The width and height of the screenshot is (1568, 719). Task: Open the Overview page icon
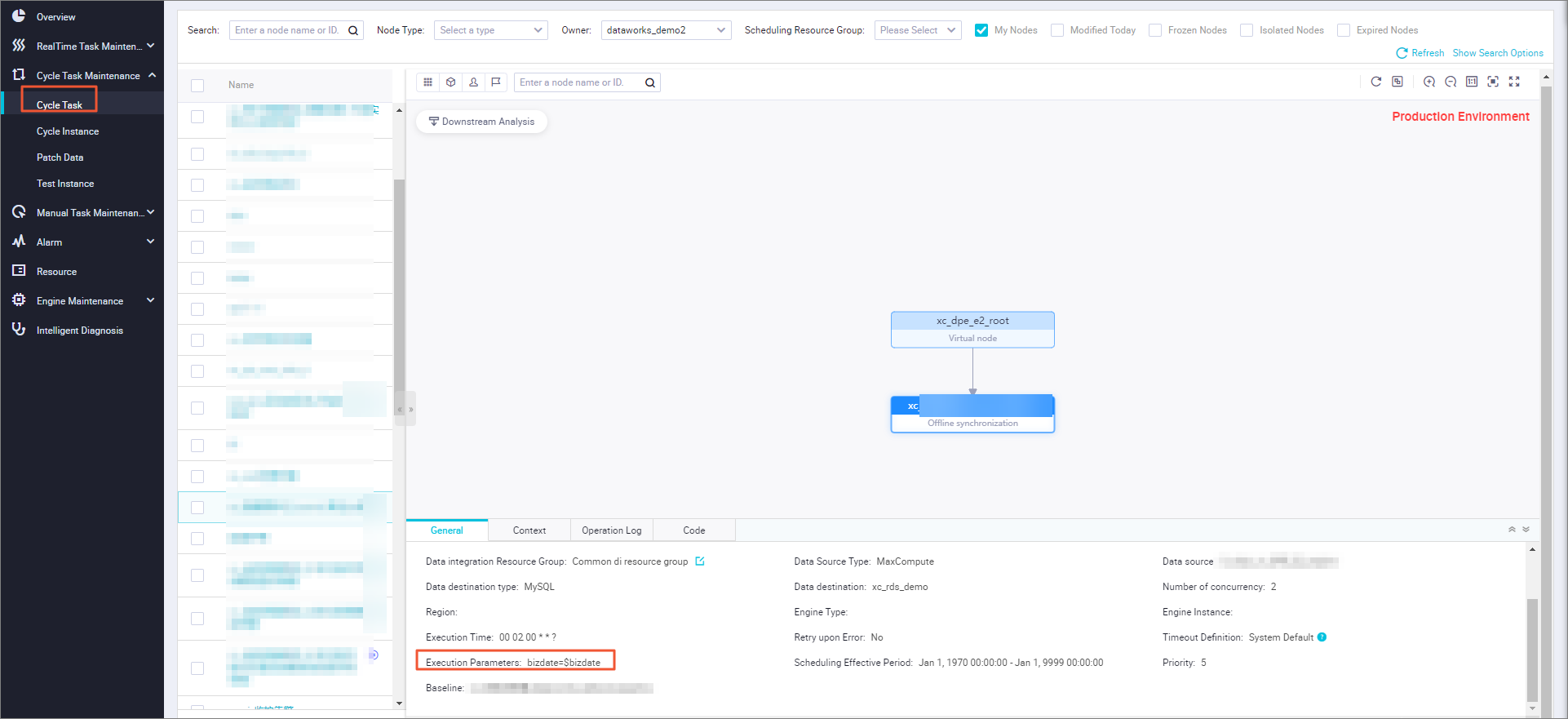(x=18, y=16)
